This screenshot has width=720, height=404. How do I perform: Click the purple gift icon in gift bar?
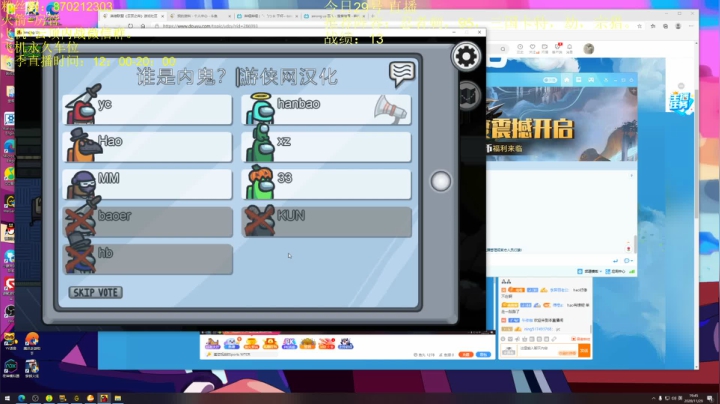pos(289,343)
